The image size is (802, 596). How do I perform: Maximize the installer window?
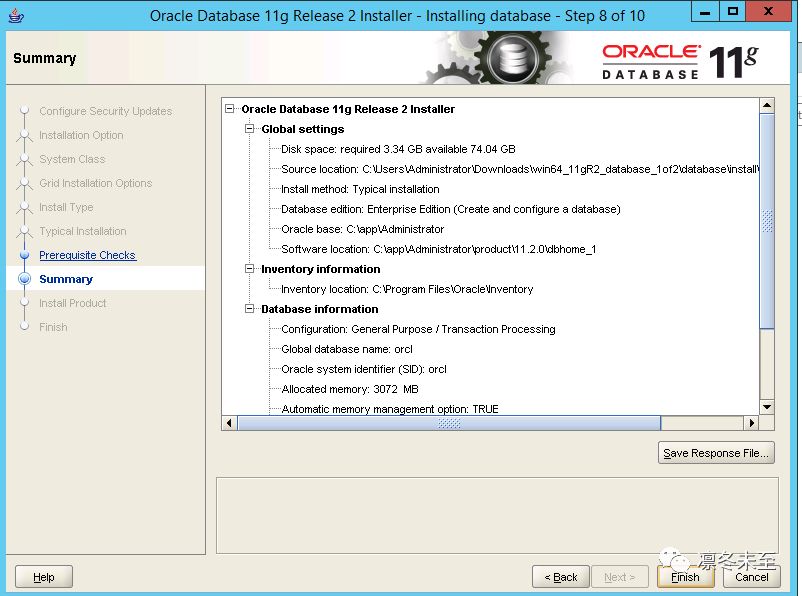click(x=732, y=11)
